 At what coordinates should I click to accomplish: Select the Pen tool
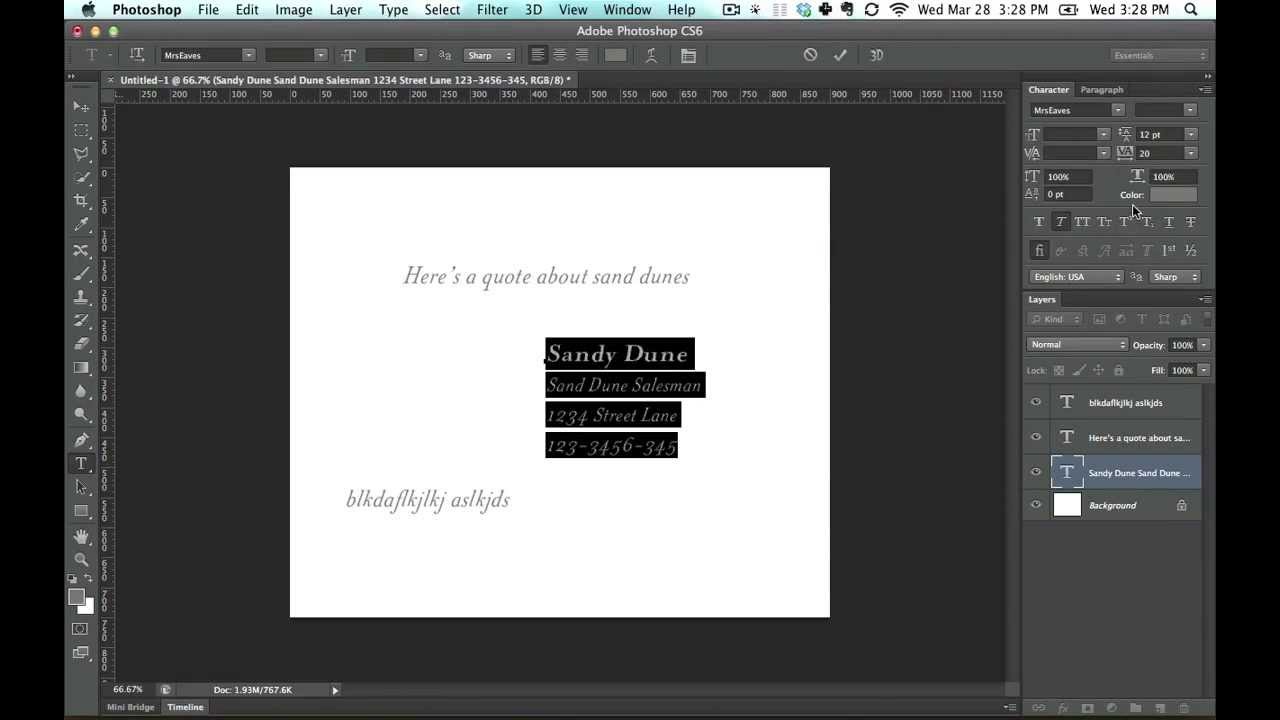tap(81, 440)
